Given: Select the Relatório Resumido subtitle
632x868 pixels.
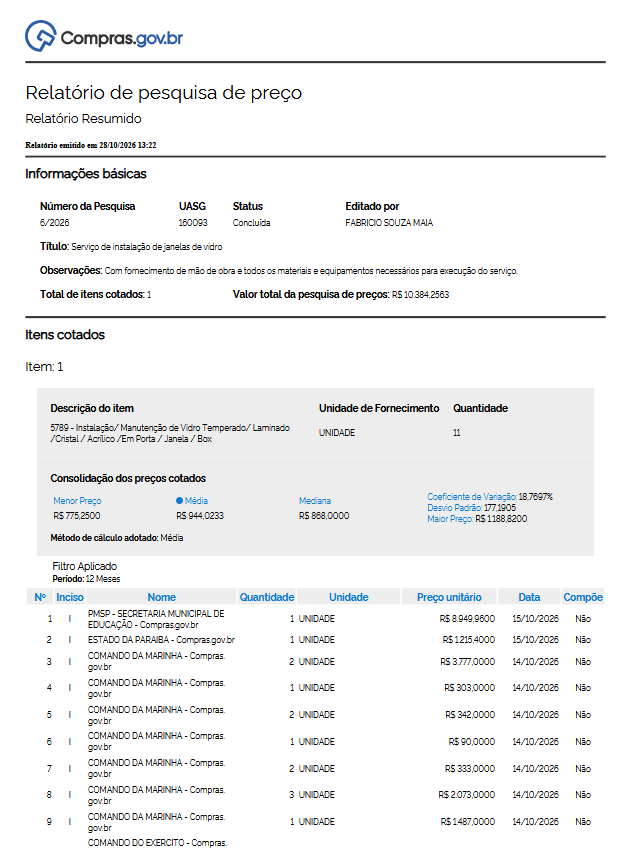Looking at the screenshot, I should coord(84,118).
